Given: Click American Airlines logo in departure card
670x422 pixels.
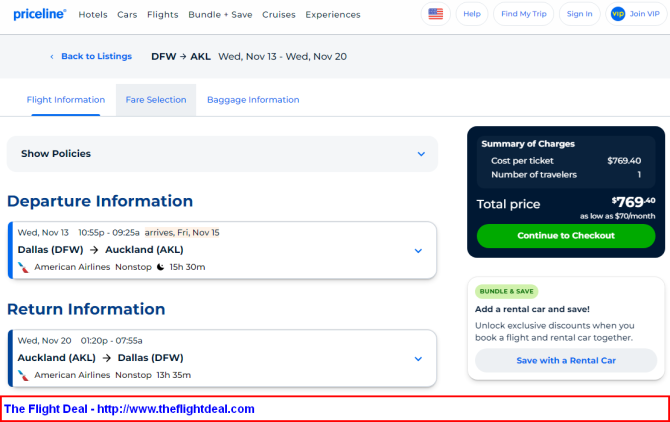Looking at the screenshot, I should (24, 267).
